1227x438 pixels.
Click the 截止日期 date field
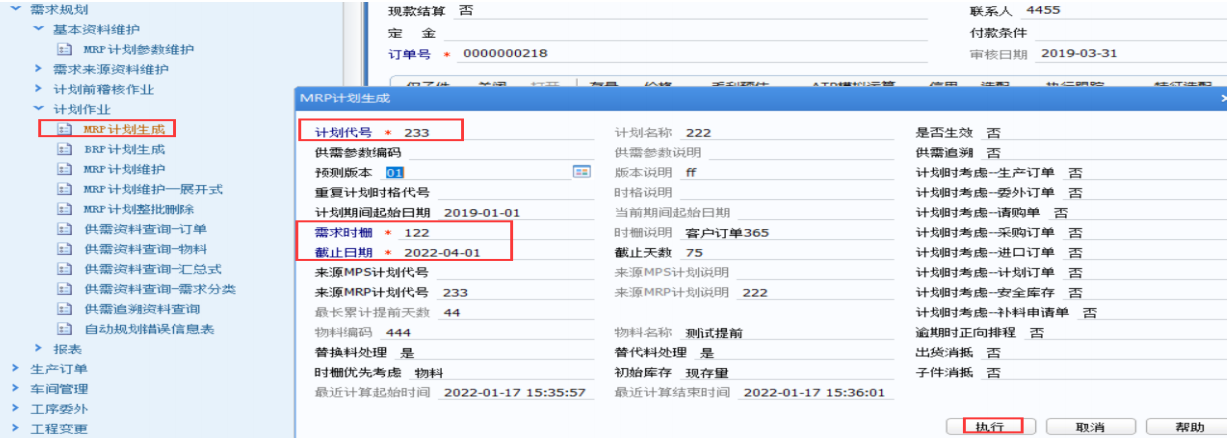[500, 252]
